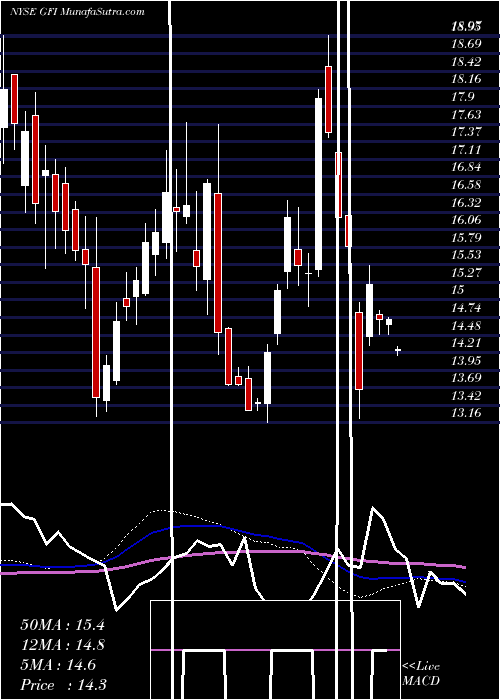Image resolution: width=500 pixels, height=700 pixels.
Task: Click the 16.32 price axis label
Action: [x=466, y=202]
